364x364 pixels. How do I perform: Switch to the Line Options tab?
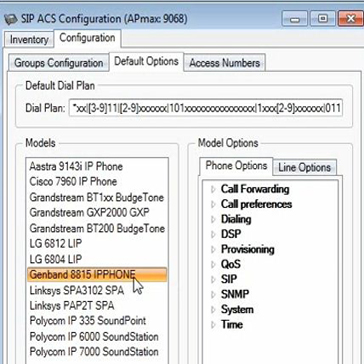[305, 167]
